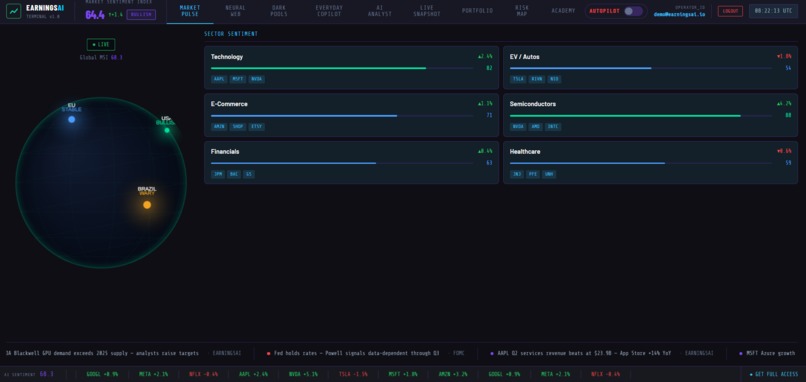The image size is (806, 382).
Task: Select the Brazil marker on the globe
Action: [x=147, y=205]
